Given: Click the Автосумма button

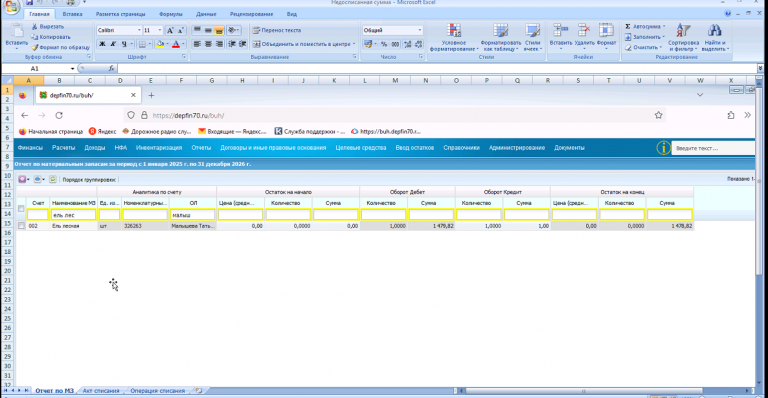Looking at the screenshot, I should (645, 26).
